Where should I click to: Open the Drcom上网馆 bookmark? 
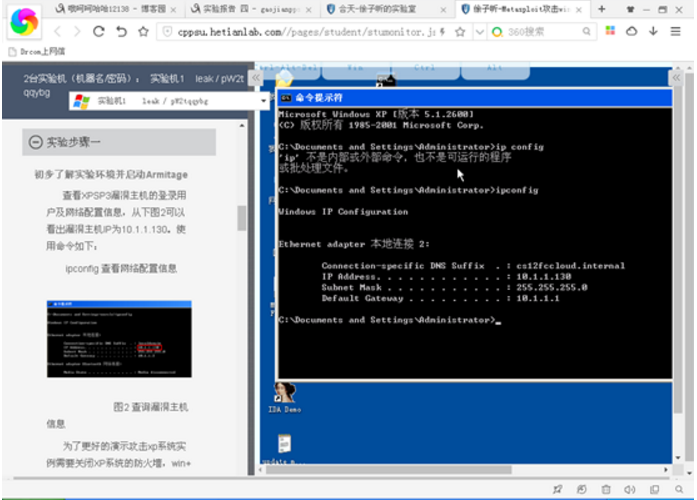pyautogui.click(x=37, y=52)
